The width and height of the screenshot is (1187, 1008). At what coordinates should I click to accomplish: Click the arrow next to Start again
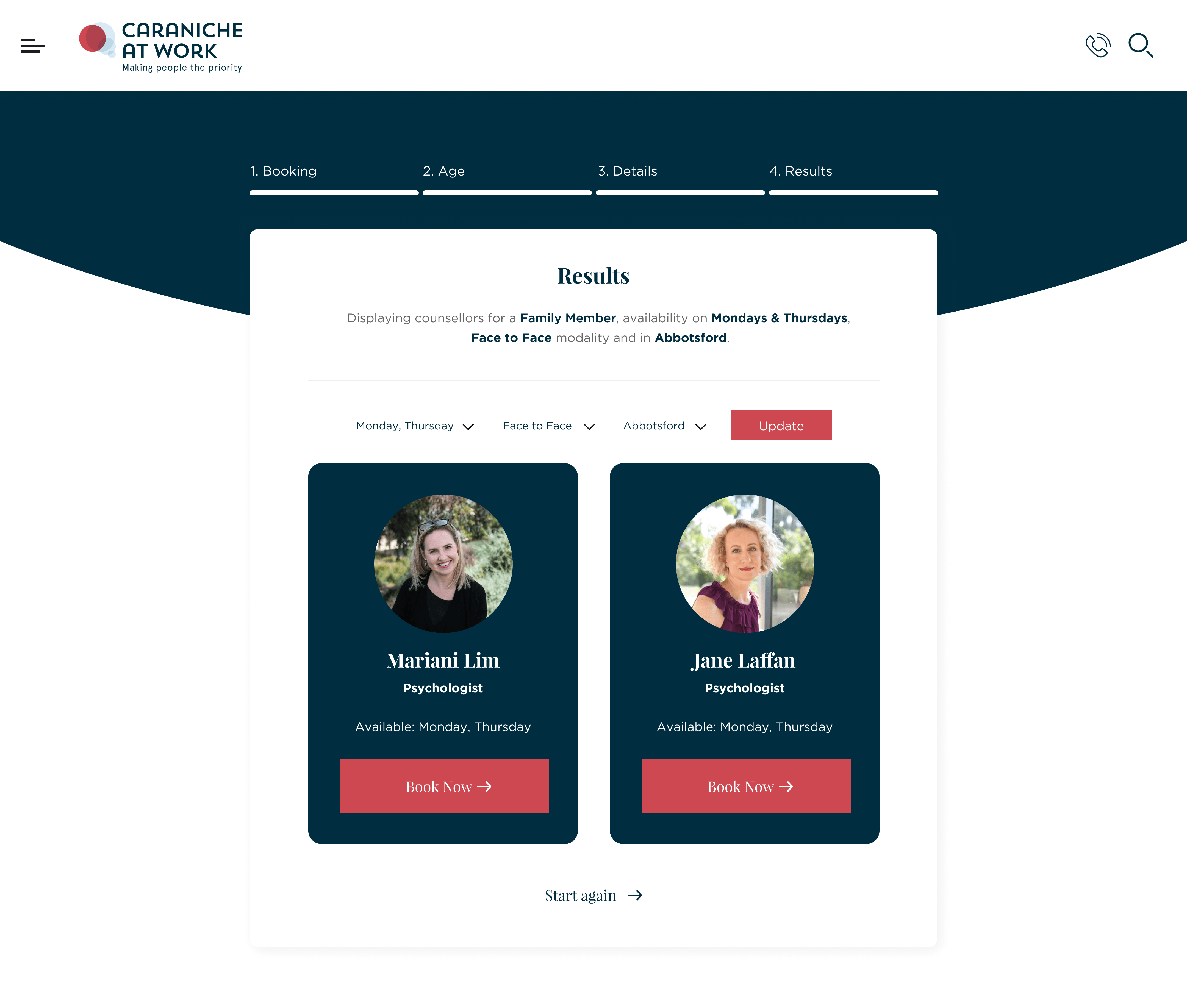pos(635,895)
